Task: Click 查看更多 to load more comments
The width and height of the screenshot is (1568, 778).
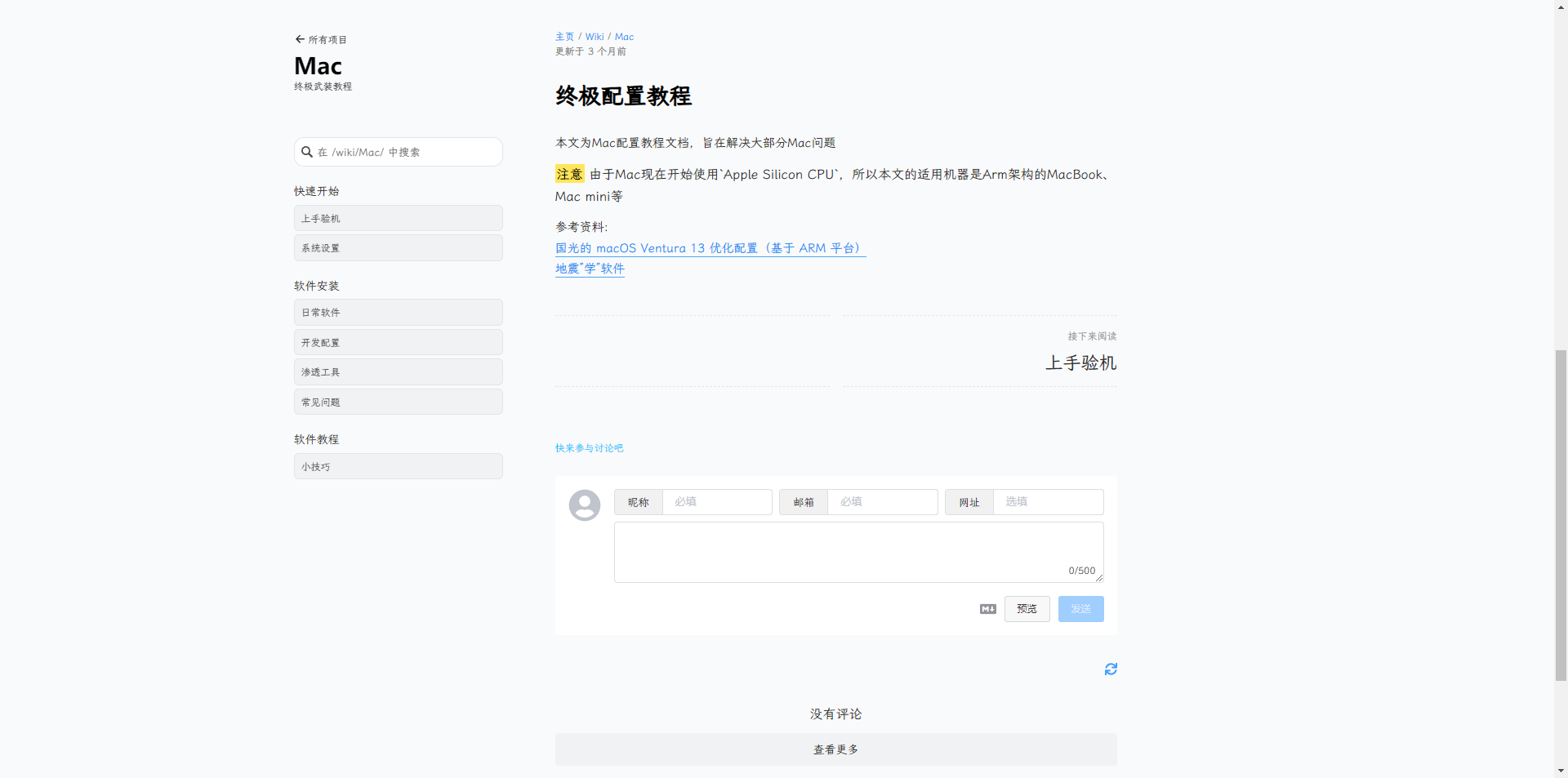Action: tap(835, 749)
